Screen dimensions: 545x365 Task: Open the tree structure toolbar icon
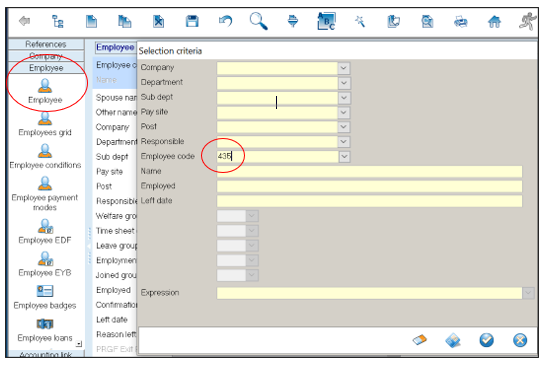pyautogui.click(x=57, y=21)
